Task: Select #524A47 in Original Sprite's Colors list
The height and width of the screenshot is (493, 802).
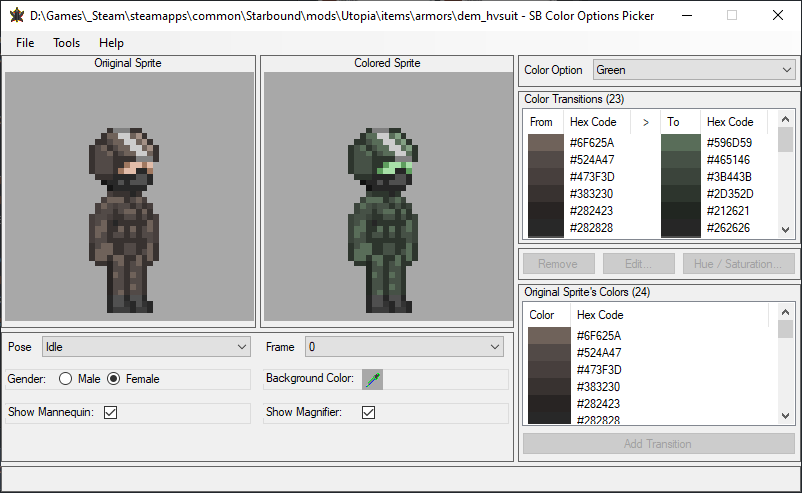Action: click(599, 353)
